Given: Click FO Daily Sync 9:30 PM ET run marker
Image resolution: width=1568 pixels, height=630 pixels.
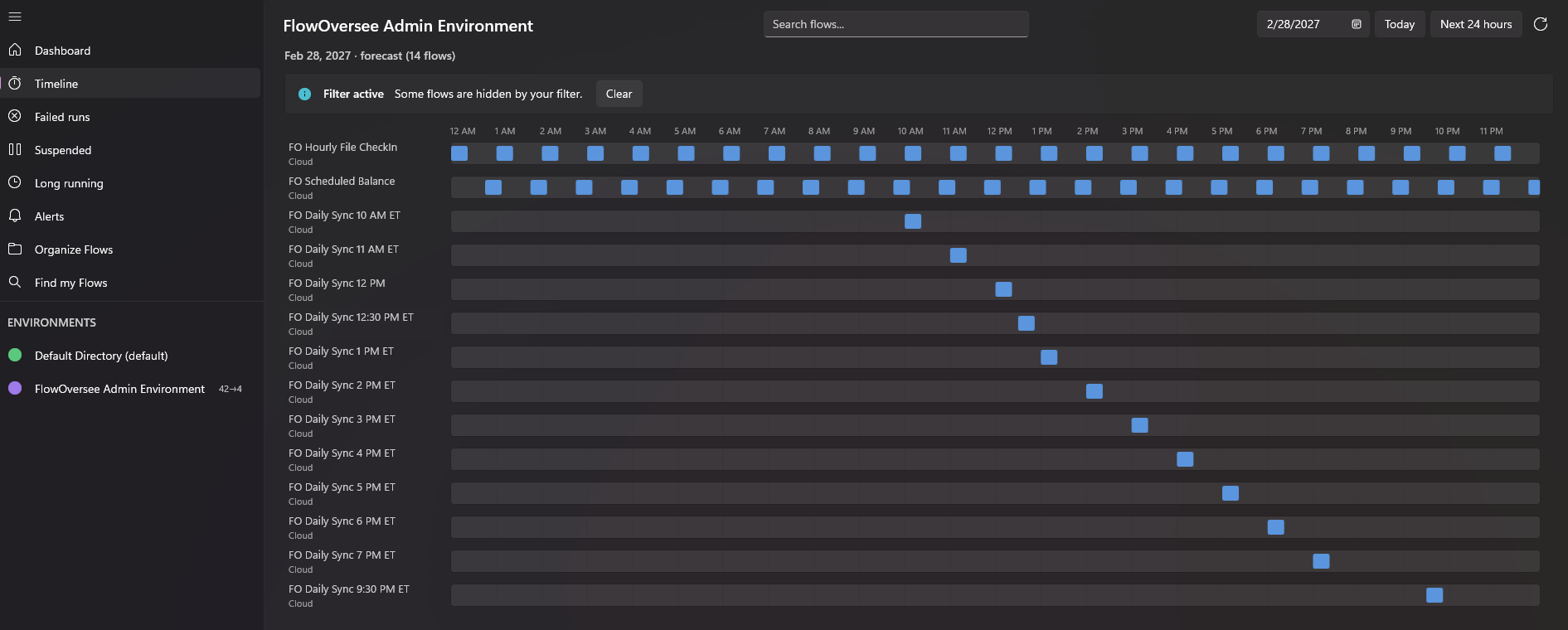Looking at the screenshot, I should [1435, 595].
